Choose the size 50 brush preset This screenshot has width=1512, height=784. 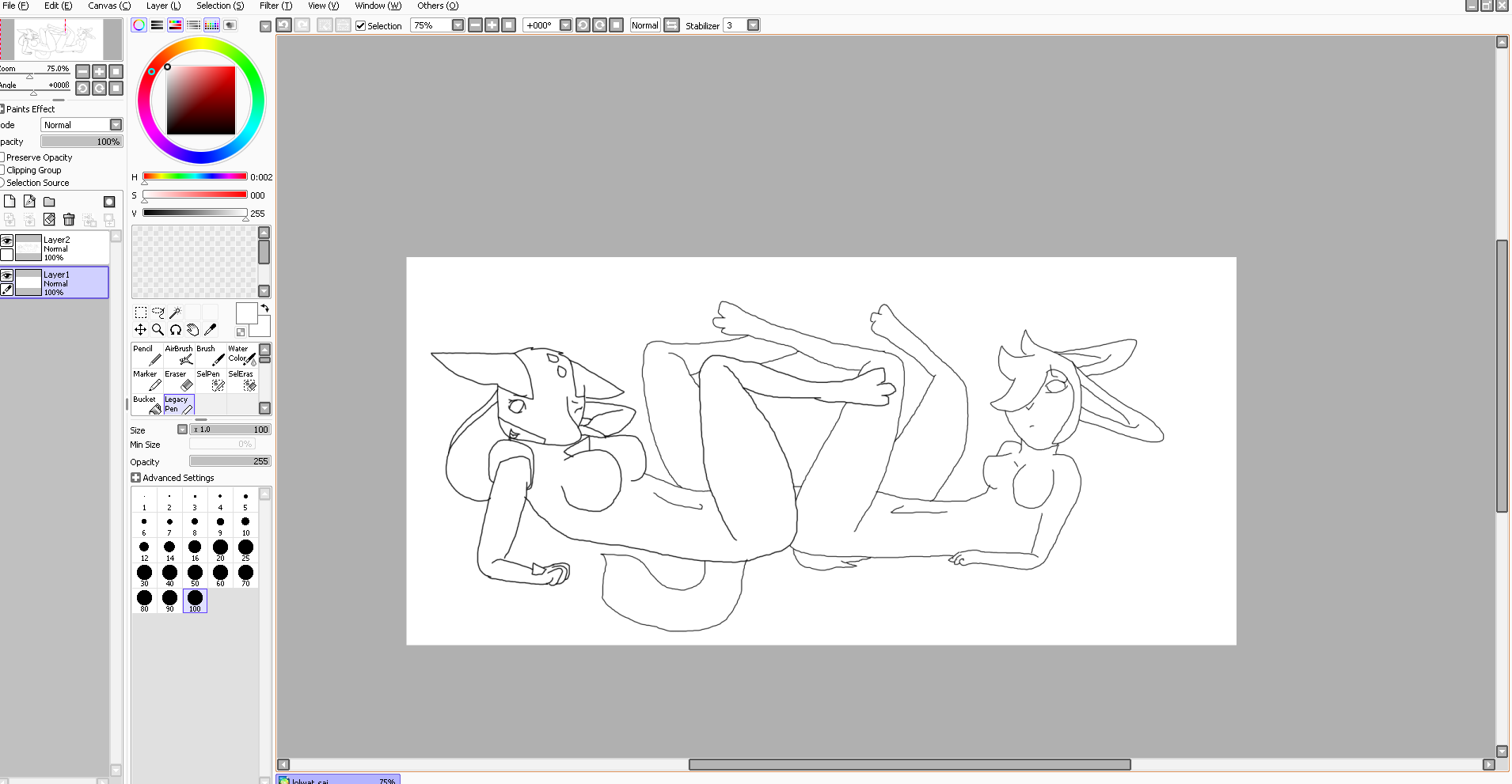(195, 575)
